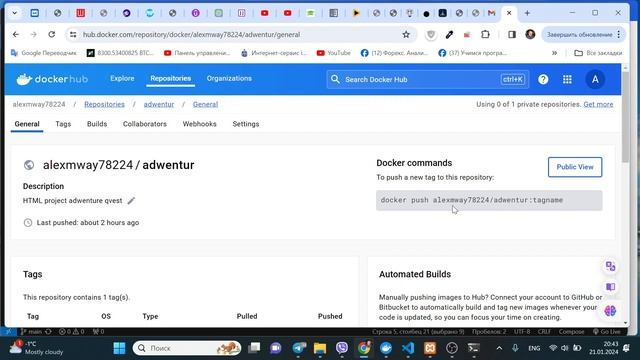Click the ENG language indicator
The height and width of the screenshot is (360, 640).
(x=534, y=348)
